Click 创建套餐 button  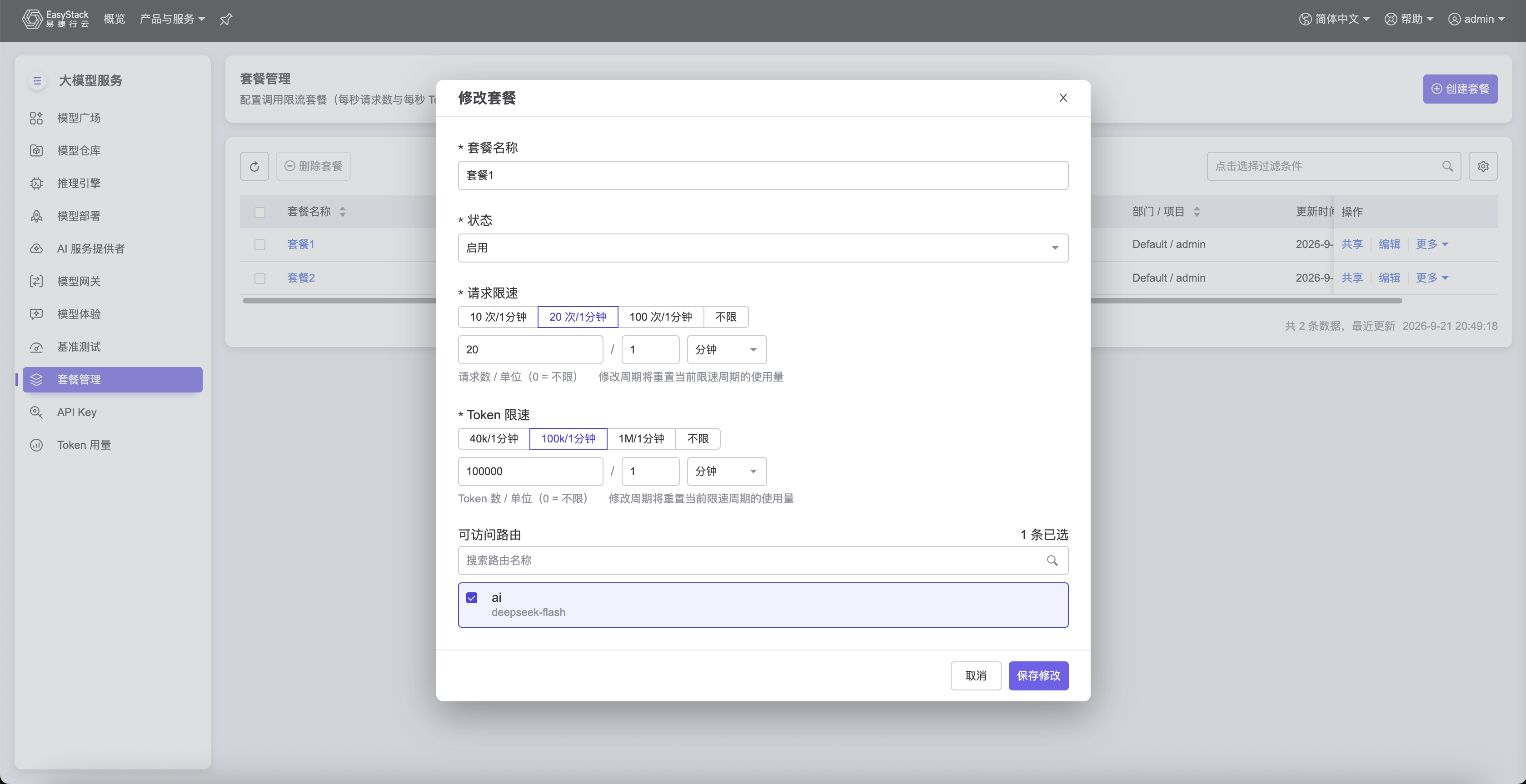tap(1460, 89)
